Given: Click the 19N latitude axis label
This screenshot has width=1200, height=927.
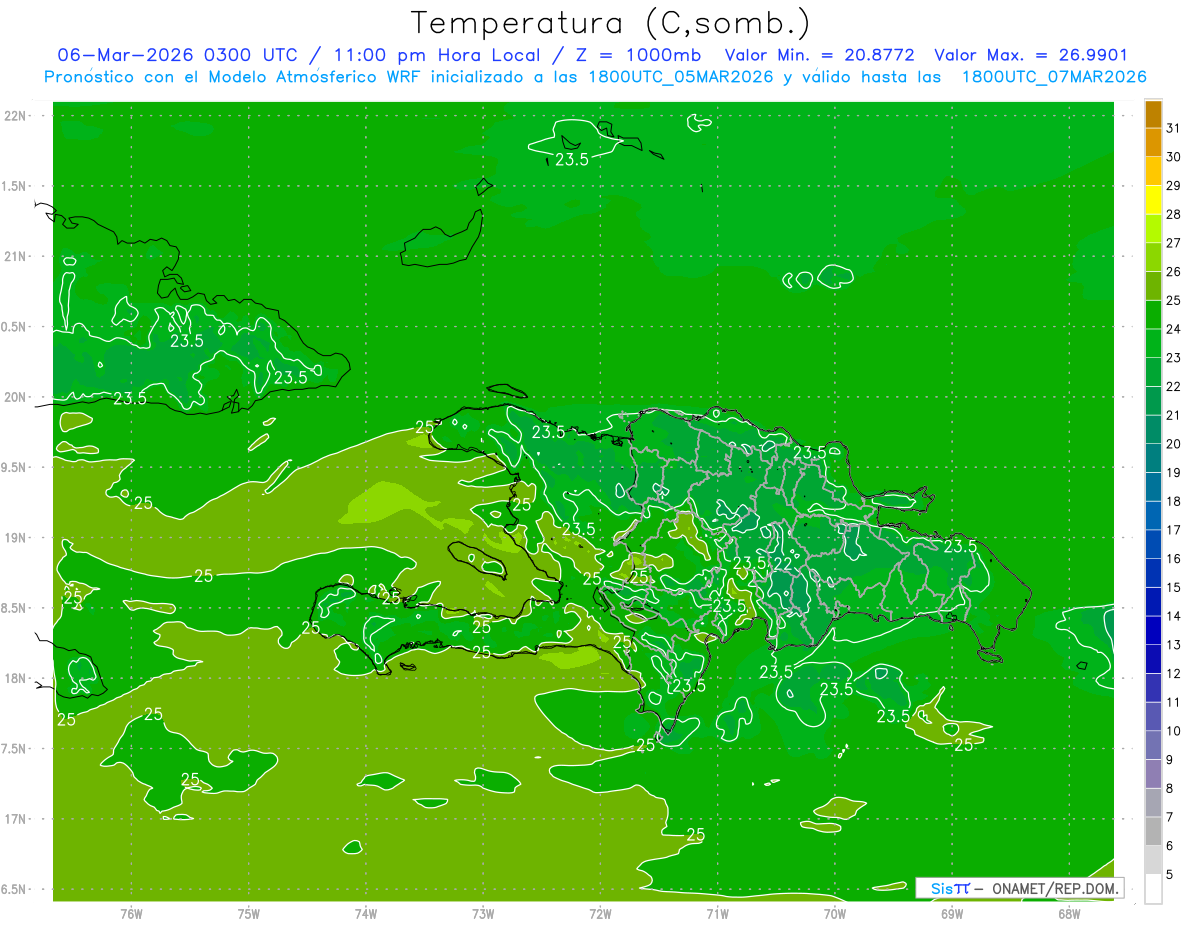Looking at the screenshot, I should coord(17,538).
